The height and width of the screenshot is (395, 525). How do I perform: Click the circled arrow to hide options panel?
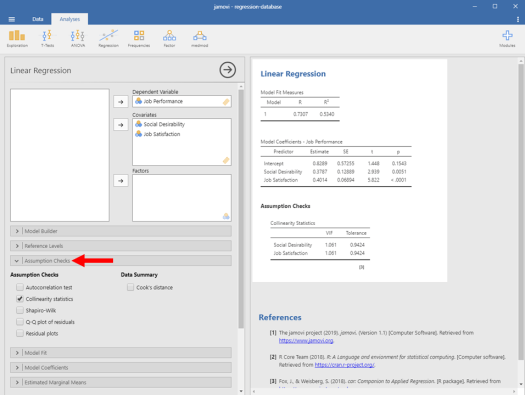click(228, 70)
